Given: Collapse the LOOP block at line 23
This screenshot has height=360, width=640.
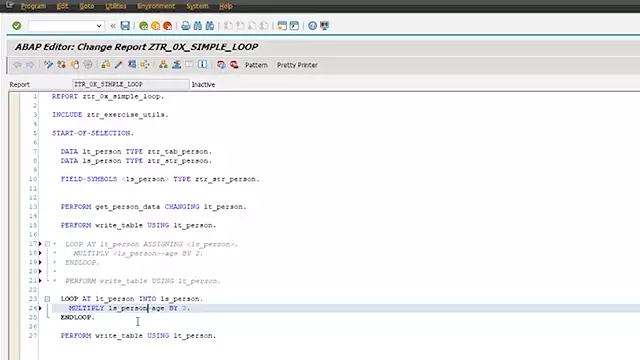Looking at the screenshot, I should point(47,299).
